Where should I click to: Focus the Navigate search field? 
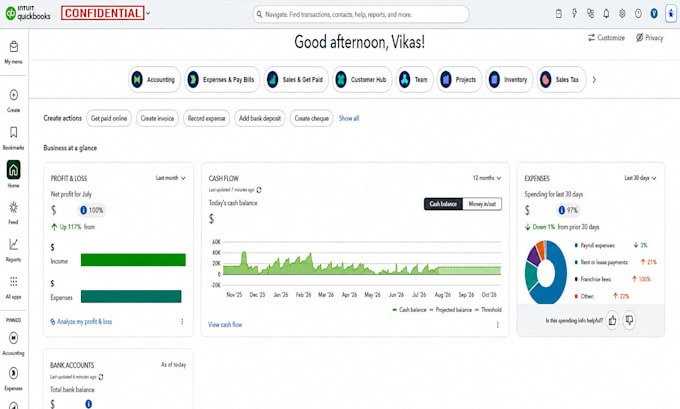click(x=361, y=14)
